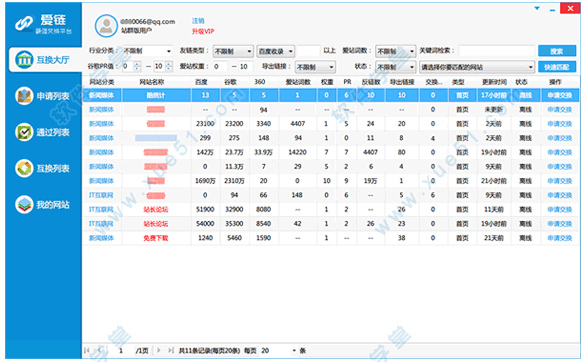
Task: Click the 爱站权重 maximum input field
Action: 245,67
